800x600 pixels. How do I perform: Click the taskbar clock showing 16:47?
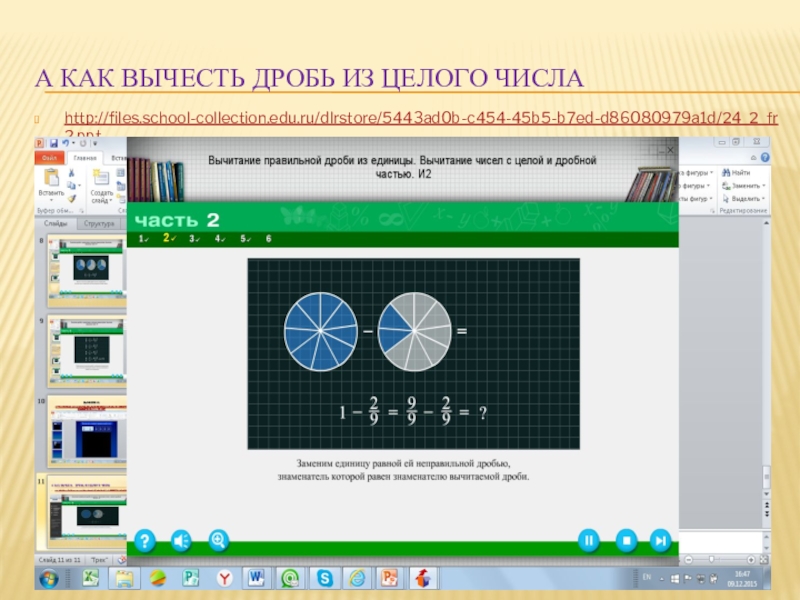pos(742,579)
